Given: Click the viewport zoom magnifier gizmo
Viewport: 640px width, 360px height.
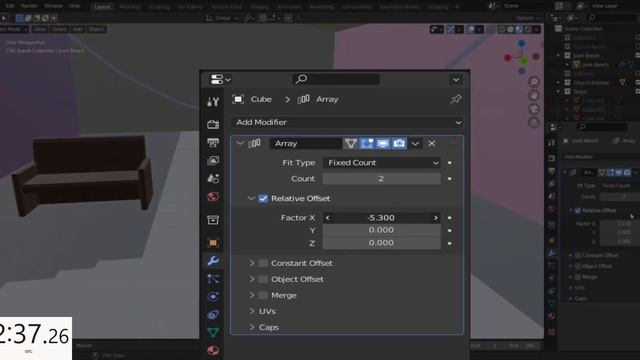Looking at the screenshot, I should coord(533,82).
